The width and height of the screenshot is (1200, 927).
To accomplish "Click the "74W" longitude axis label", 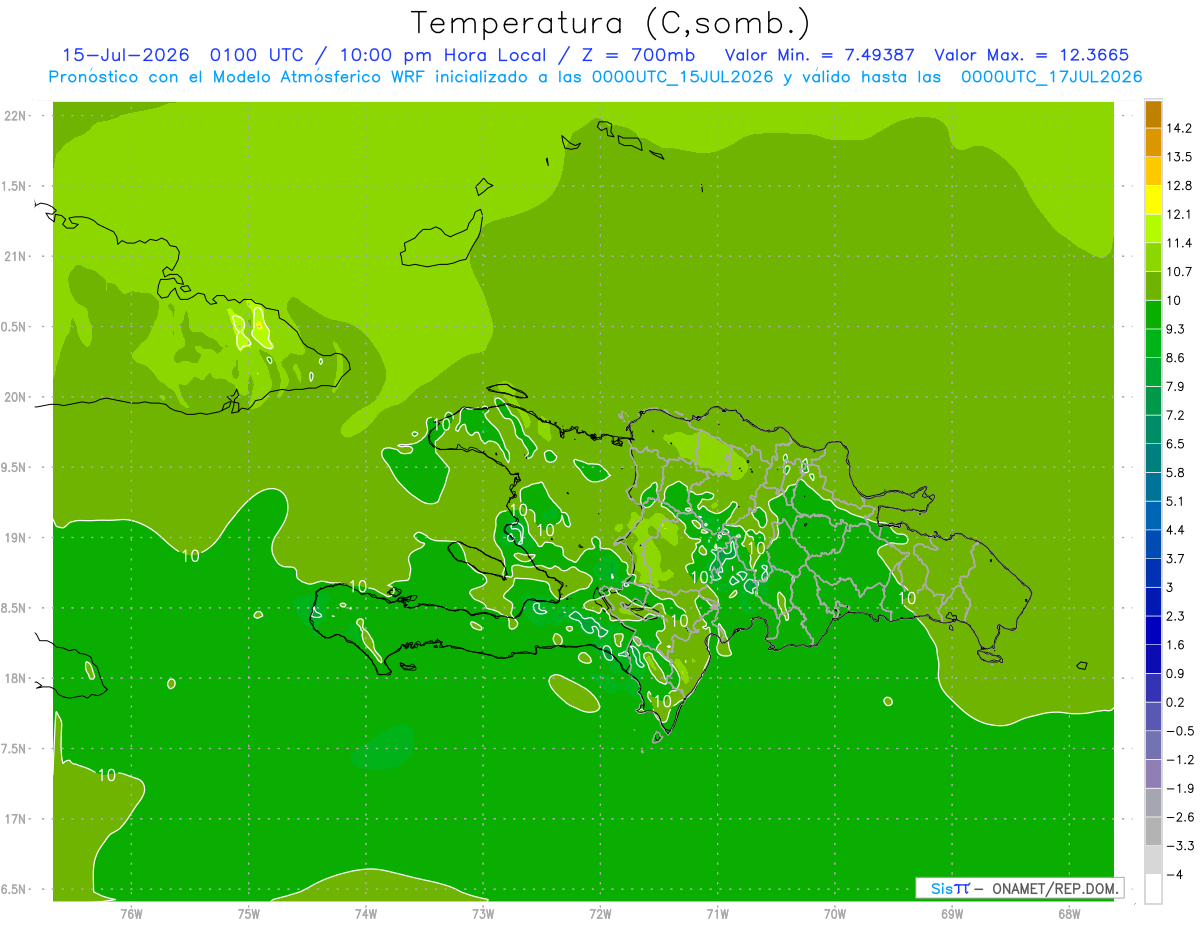I will coord(366,913).
